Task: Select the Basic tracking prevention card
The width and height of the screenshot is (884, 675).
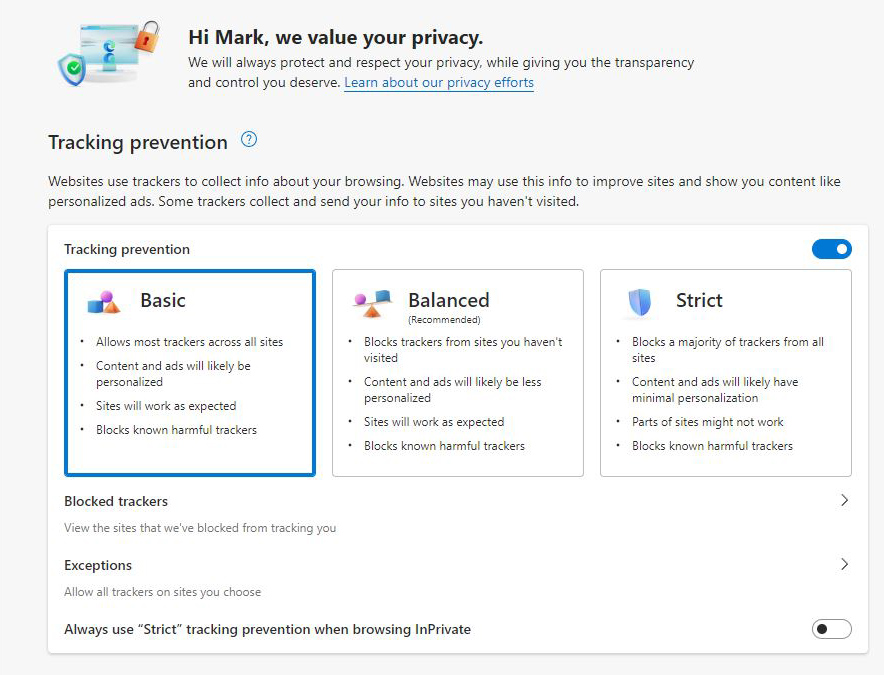Action: (x=190, y=373)
